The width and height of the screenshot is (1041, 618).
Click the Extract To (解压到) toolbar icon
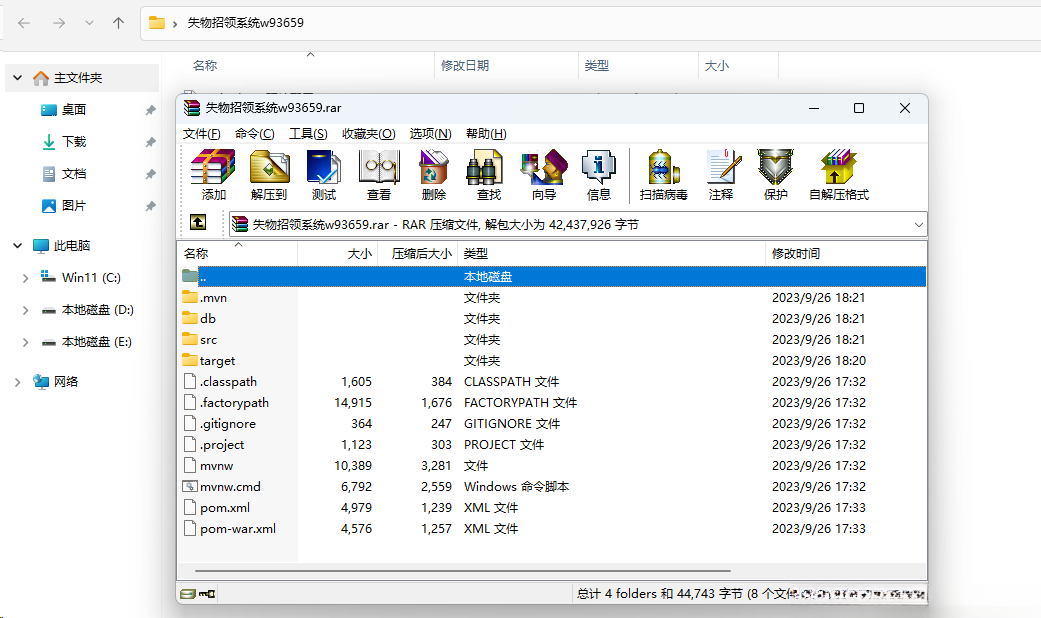pyautogui.click(x=269, y=175)
